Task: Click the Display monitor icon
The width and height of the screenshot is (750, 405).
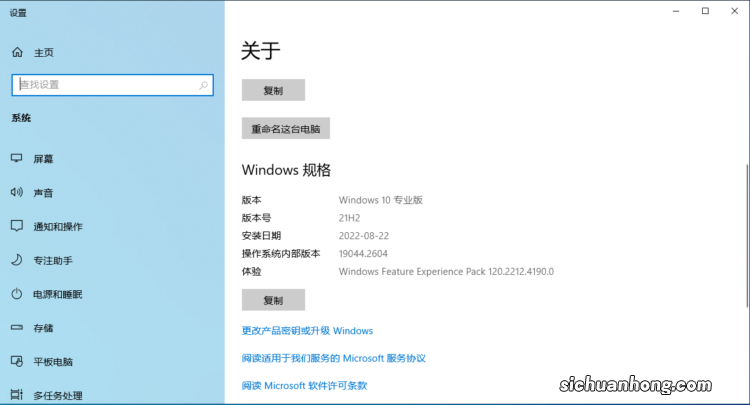Action: [17, 158]
